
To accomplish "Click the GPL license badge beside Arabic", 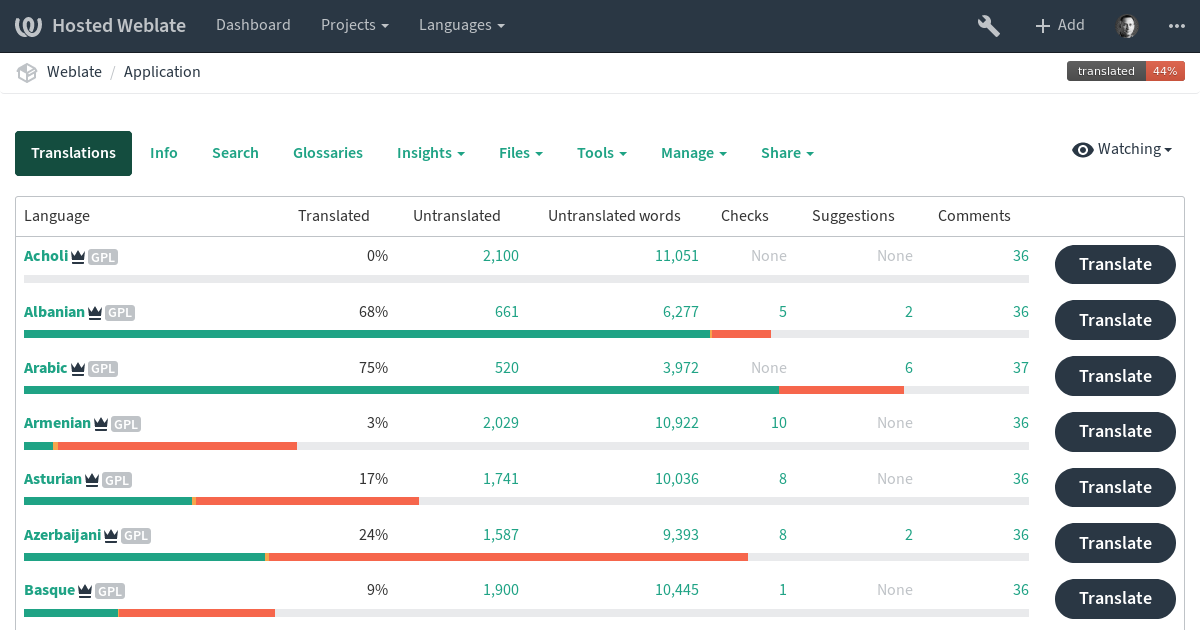I will click(103, 369).
